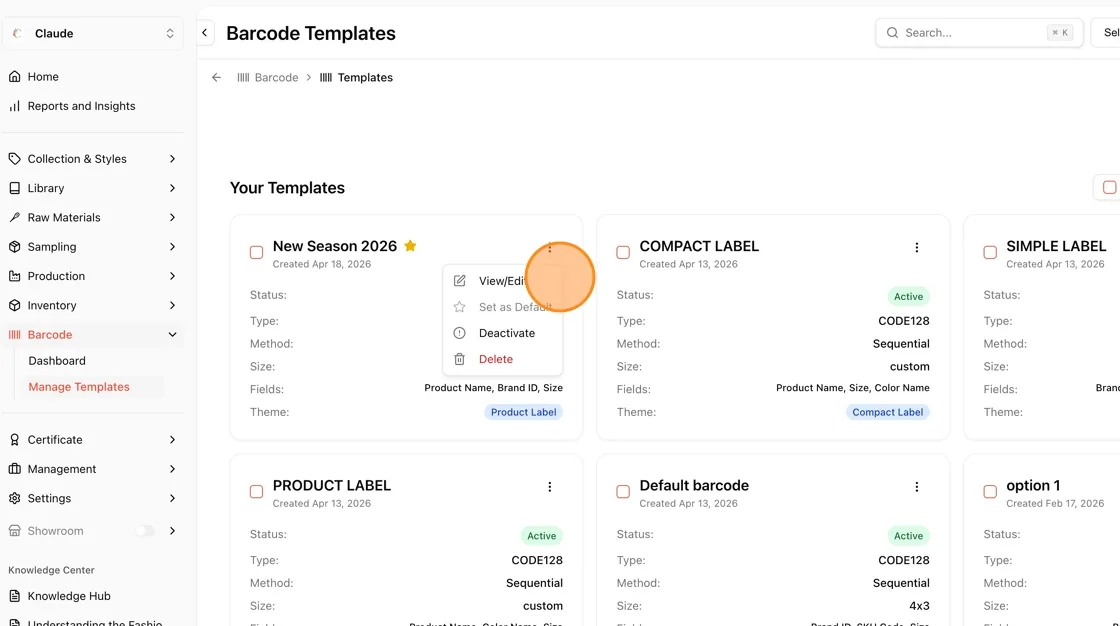Screen dimensions: 1120x626
Task: Expand the Production chevron
Action: point(172,276)
